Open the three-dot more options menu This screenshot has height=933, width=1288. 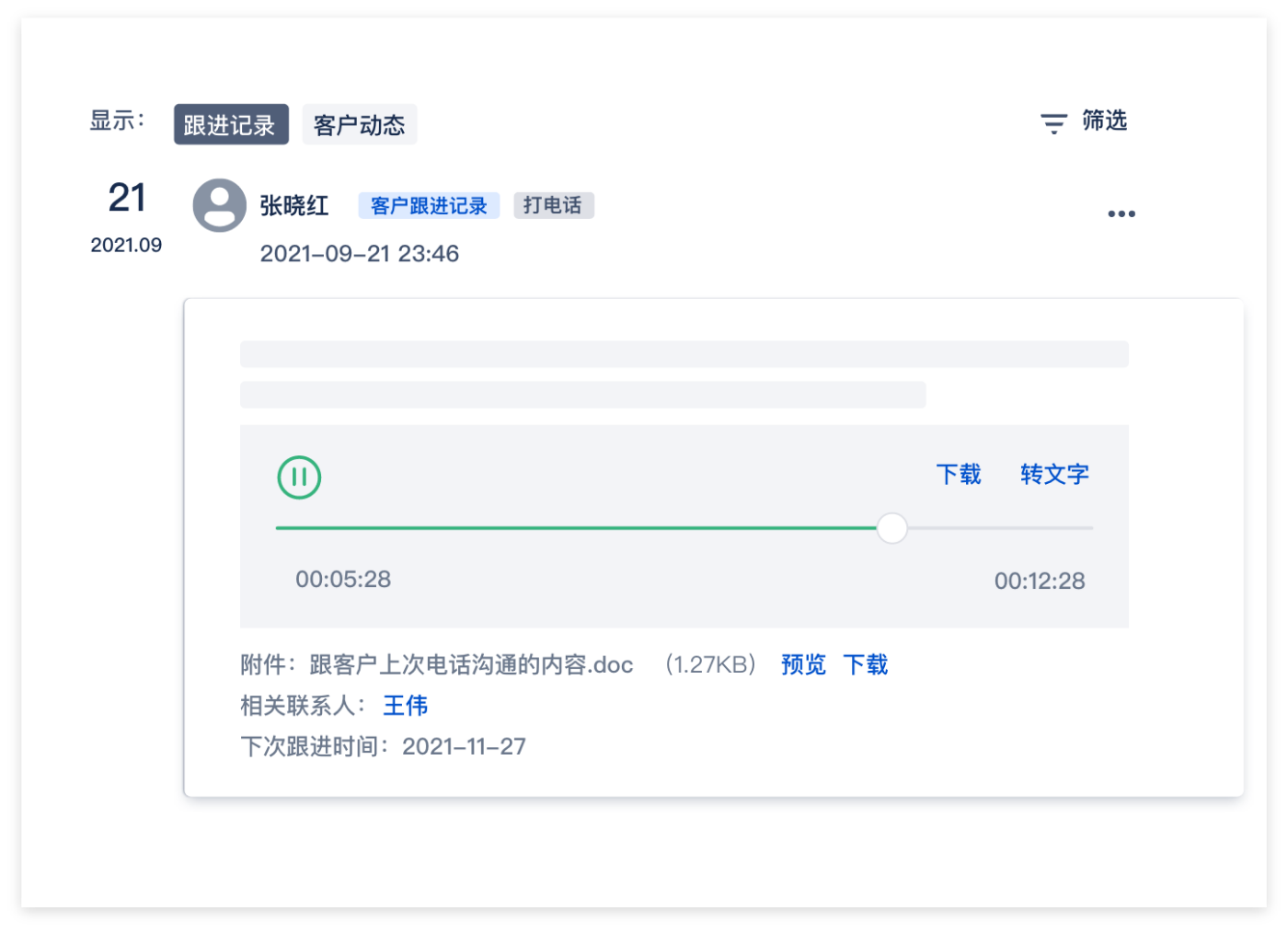(1121, 213)
